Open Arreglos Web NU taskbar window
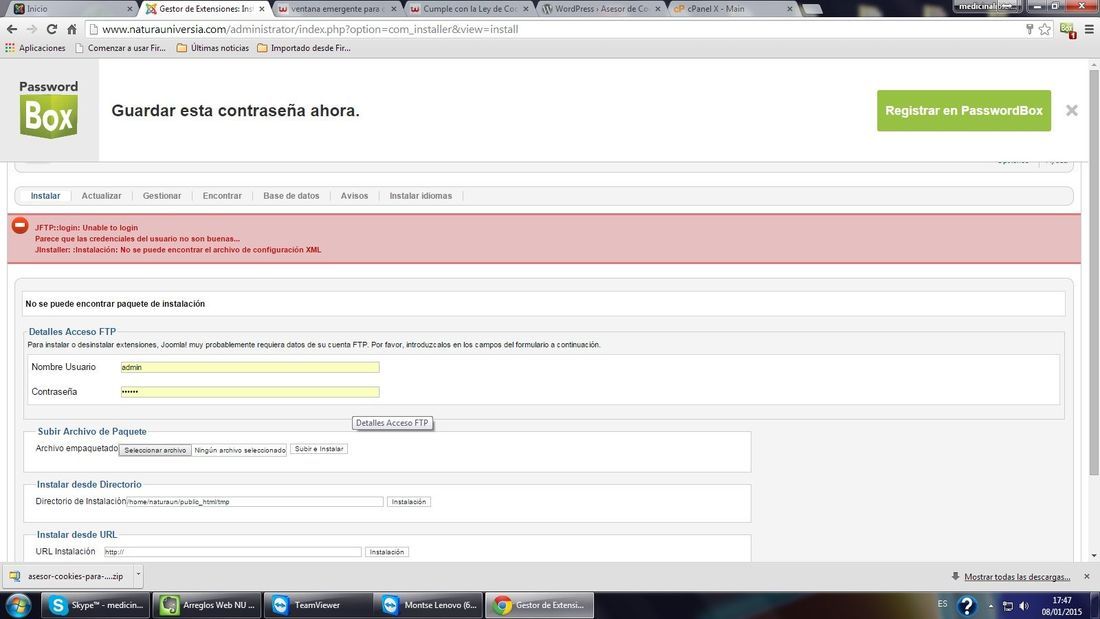The height and width of the screenshot is (619, 1100). point(208,605)
